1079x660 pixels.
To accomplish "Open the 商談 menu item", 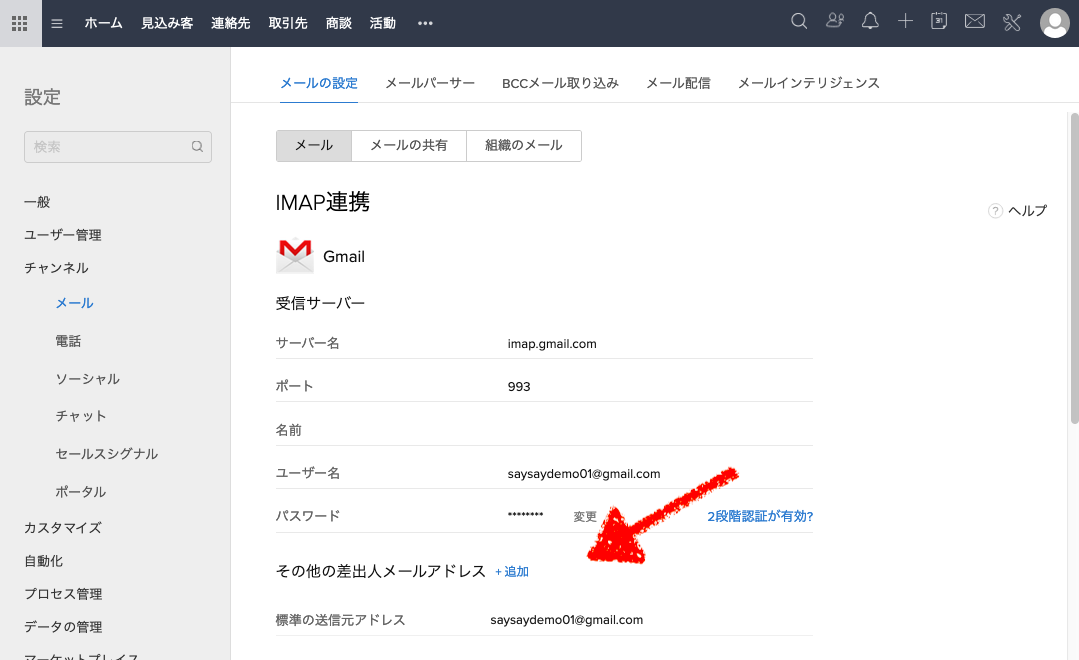I will click(338, 23).
